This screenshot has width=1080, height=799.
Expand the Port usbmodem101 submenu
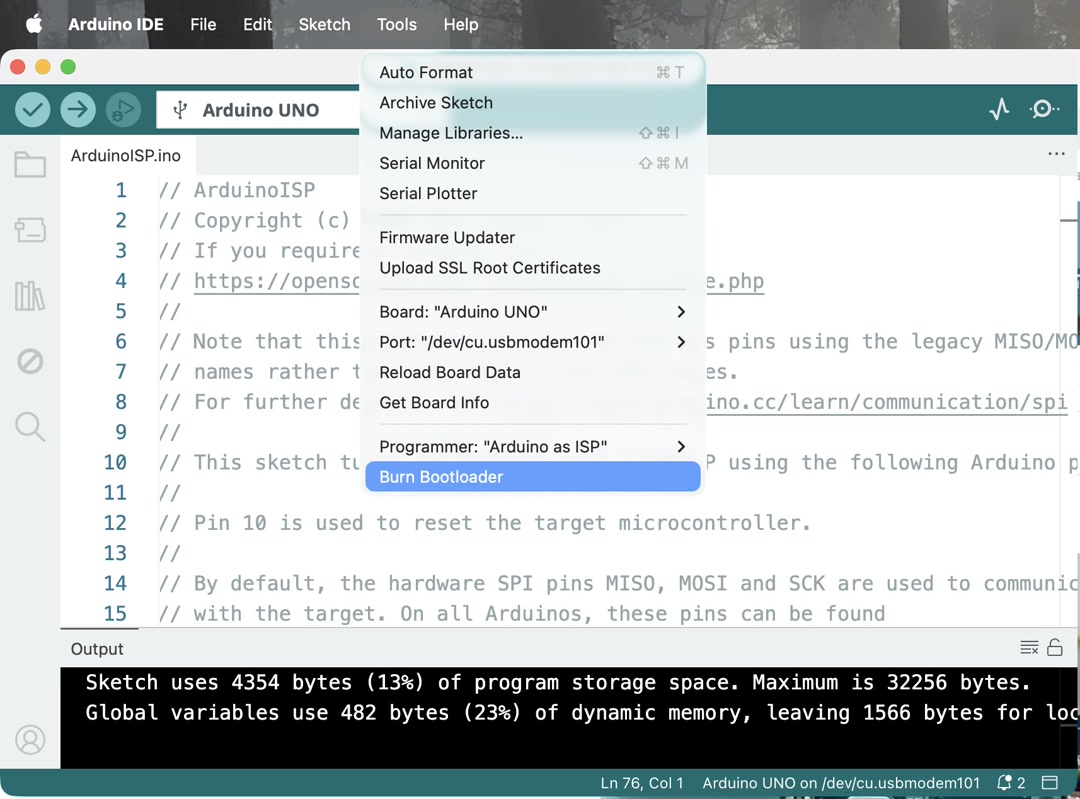533,342
